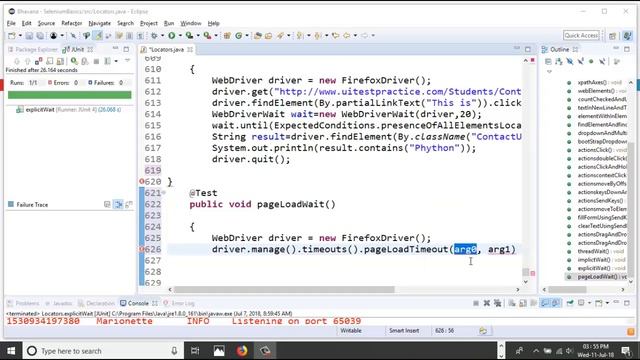
Task: Open the New Java Class dropdown arrow
Action: tap(247, 36)
